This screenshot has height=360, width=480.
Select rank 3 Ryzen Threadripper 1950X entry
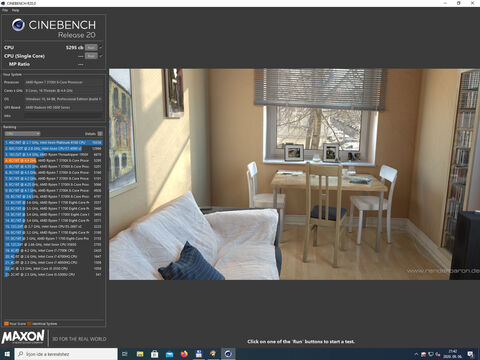[53, 155]
